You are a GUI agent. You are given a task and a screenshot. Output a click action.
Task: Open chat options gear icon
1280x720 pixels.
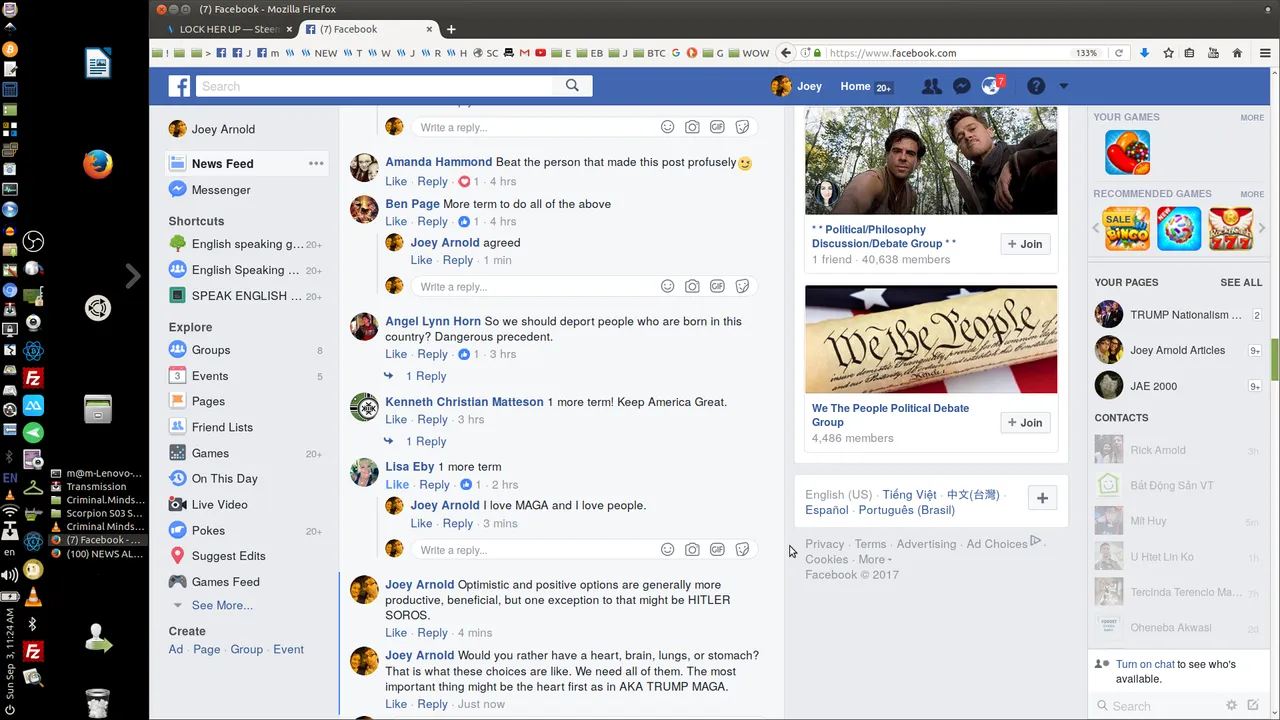1232,705
